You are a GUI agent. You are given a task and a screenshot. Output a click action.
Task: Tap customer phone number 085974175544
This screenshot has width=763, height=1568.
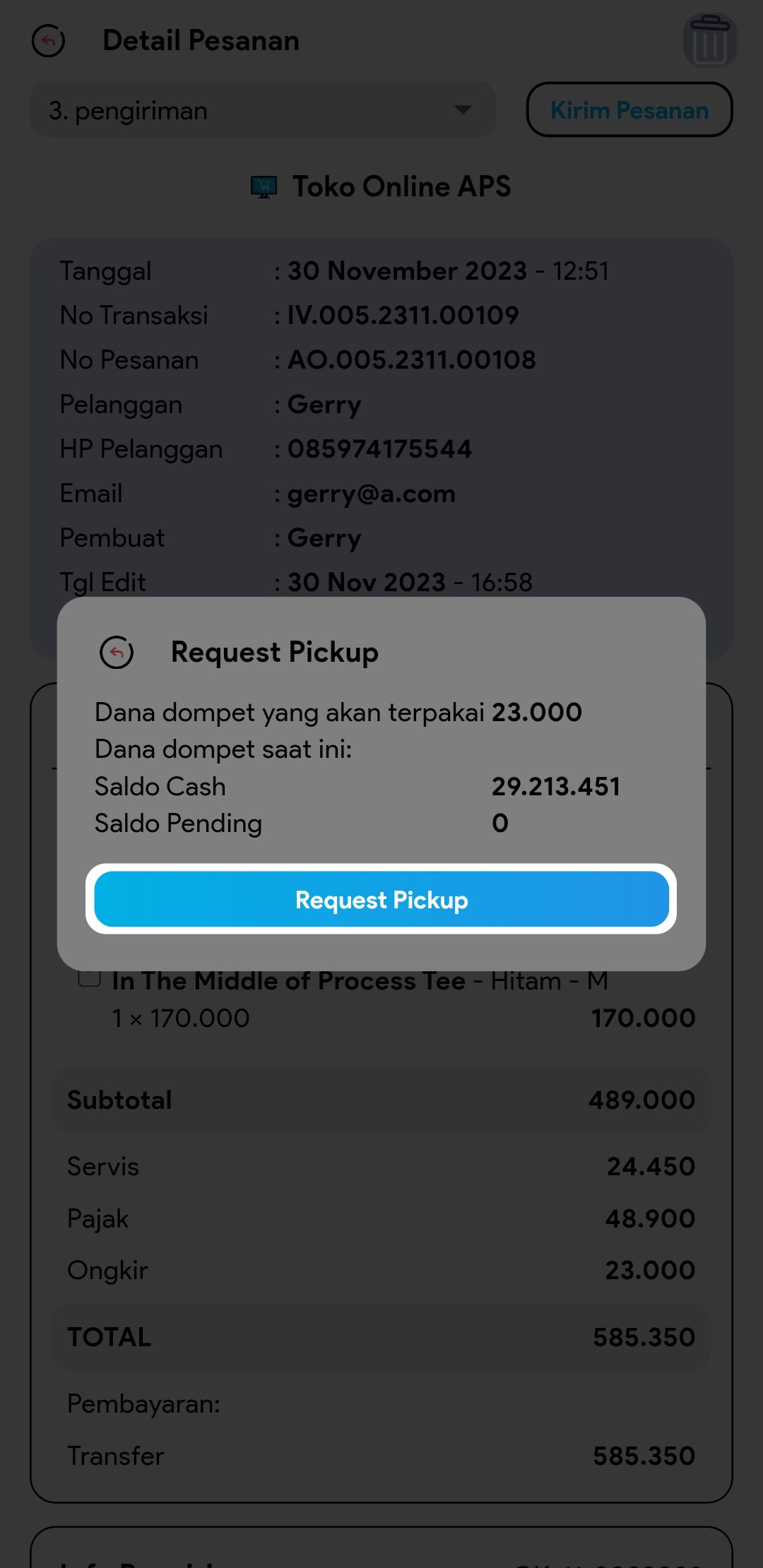379,449
